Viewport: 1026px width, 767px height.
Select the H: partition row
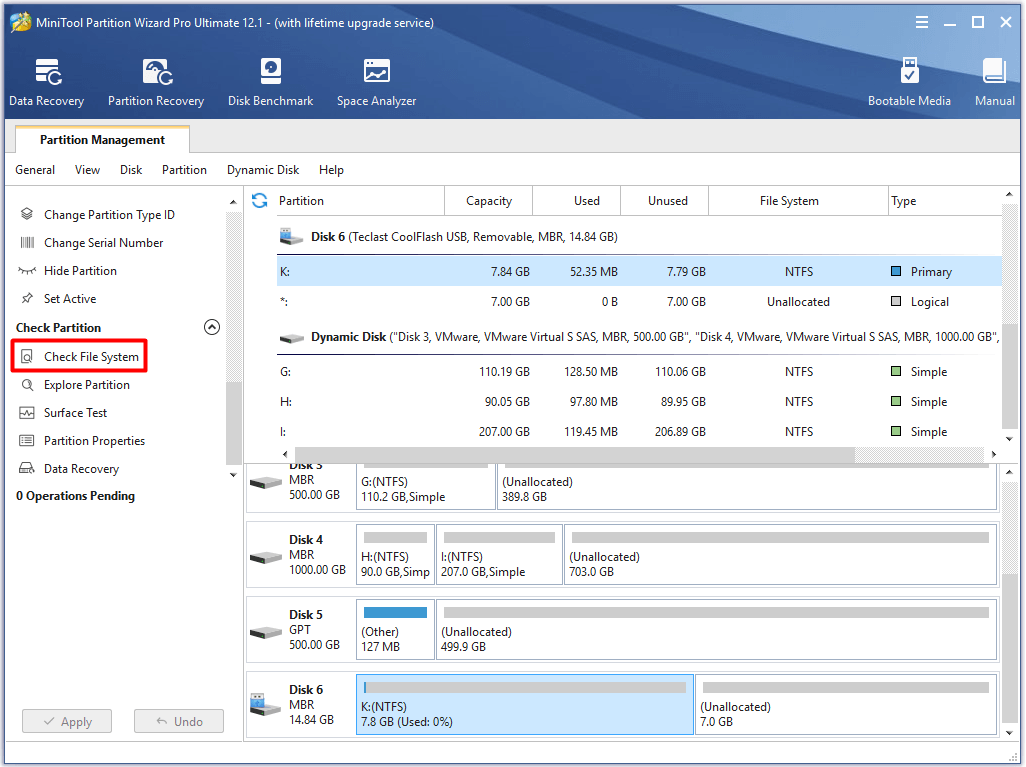(x=639, y=401)
